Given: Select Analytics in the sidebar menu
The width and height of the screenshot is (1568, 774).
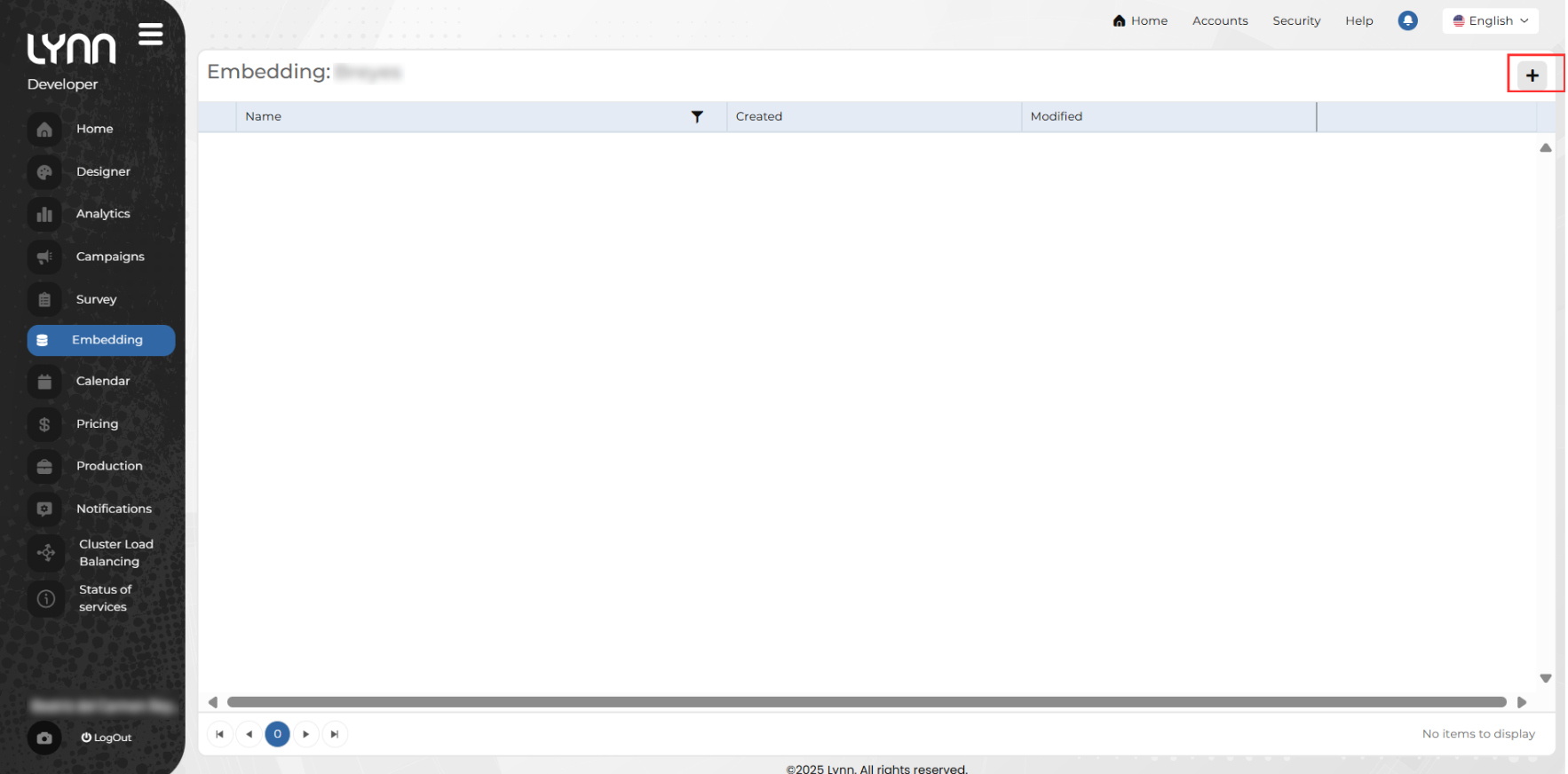Looking at the screenshot, I should (103, 214).
